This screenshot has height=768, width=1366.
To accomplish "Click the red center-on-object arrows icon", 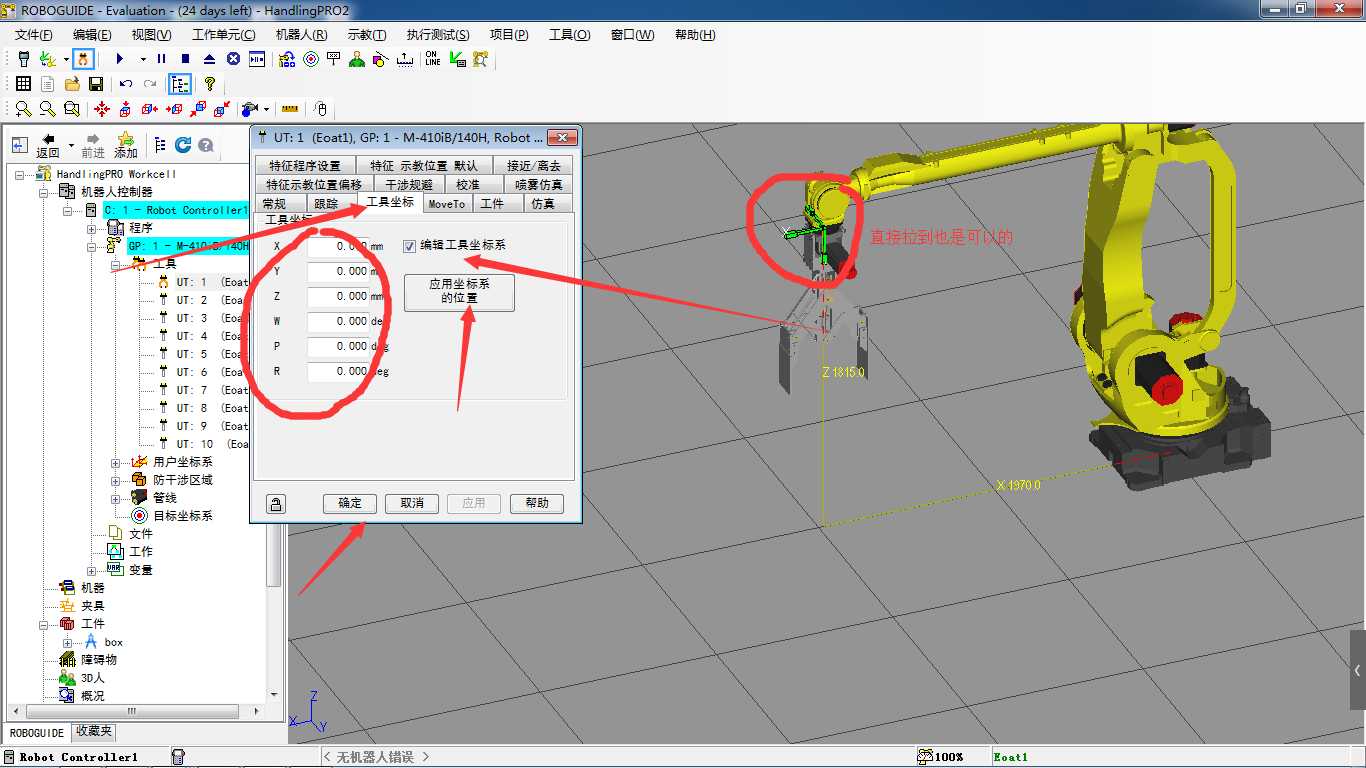I will 102,109.
